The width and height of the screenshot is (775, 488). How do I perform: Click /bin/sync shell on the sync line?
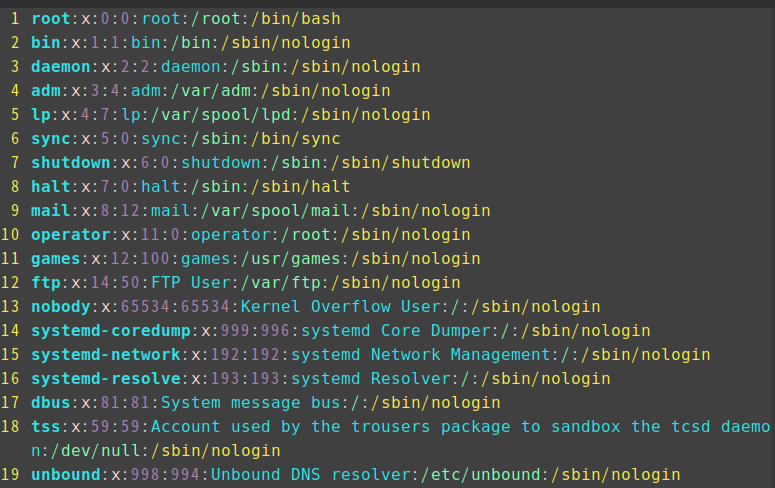point(296,139)
